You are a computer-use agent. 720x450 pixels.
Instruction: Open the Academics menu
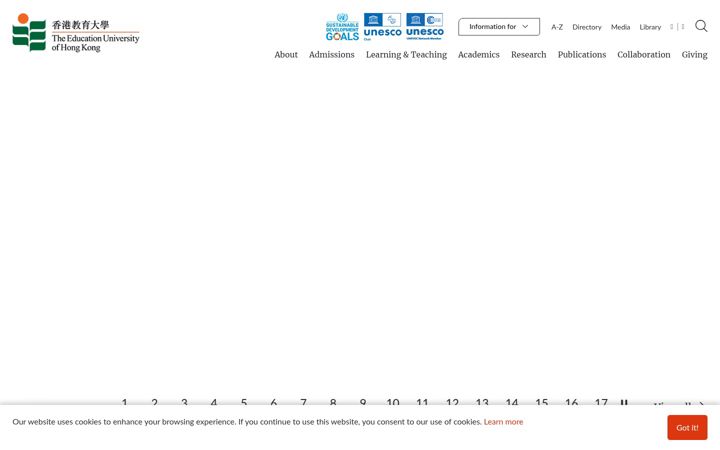pyautogui.click(x=478, y=55)
